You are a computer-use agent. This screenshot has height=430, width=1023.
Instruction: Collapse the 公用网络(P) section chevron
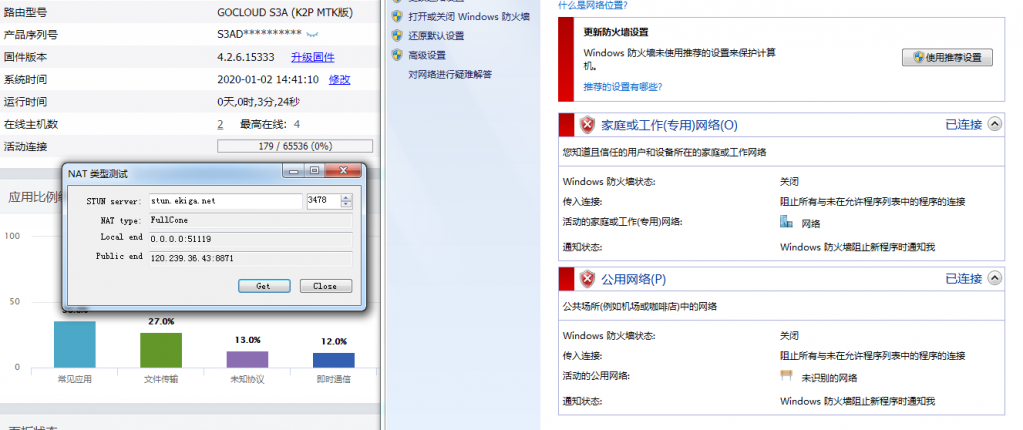pos(994,279)
